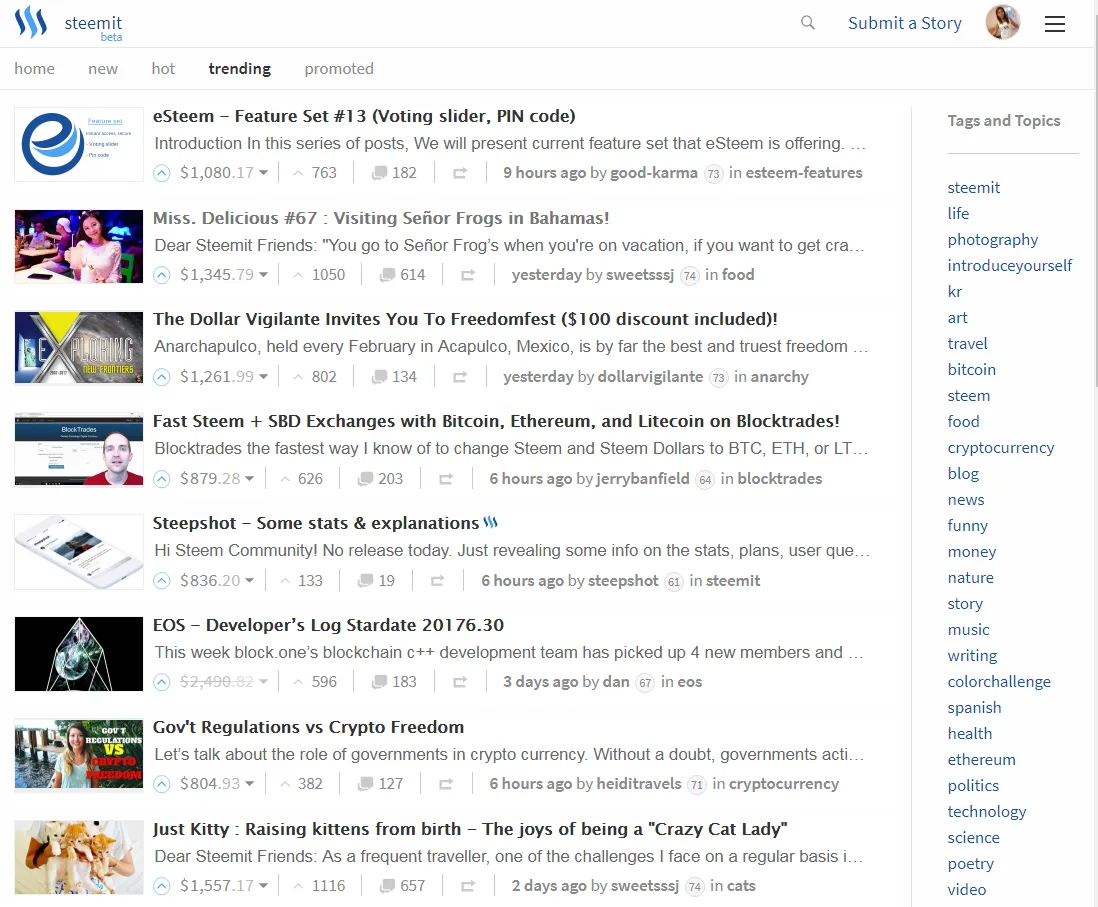
Task: Open 'Gov't Regulations vs Crypto Freedom' title
Action: click(x=308, y=727)
